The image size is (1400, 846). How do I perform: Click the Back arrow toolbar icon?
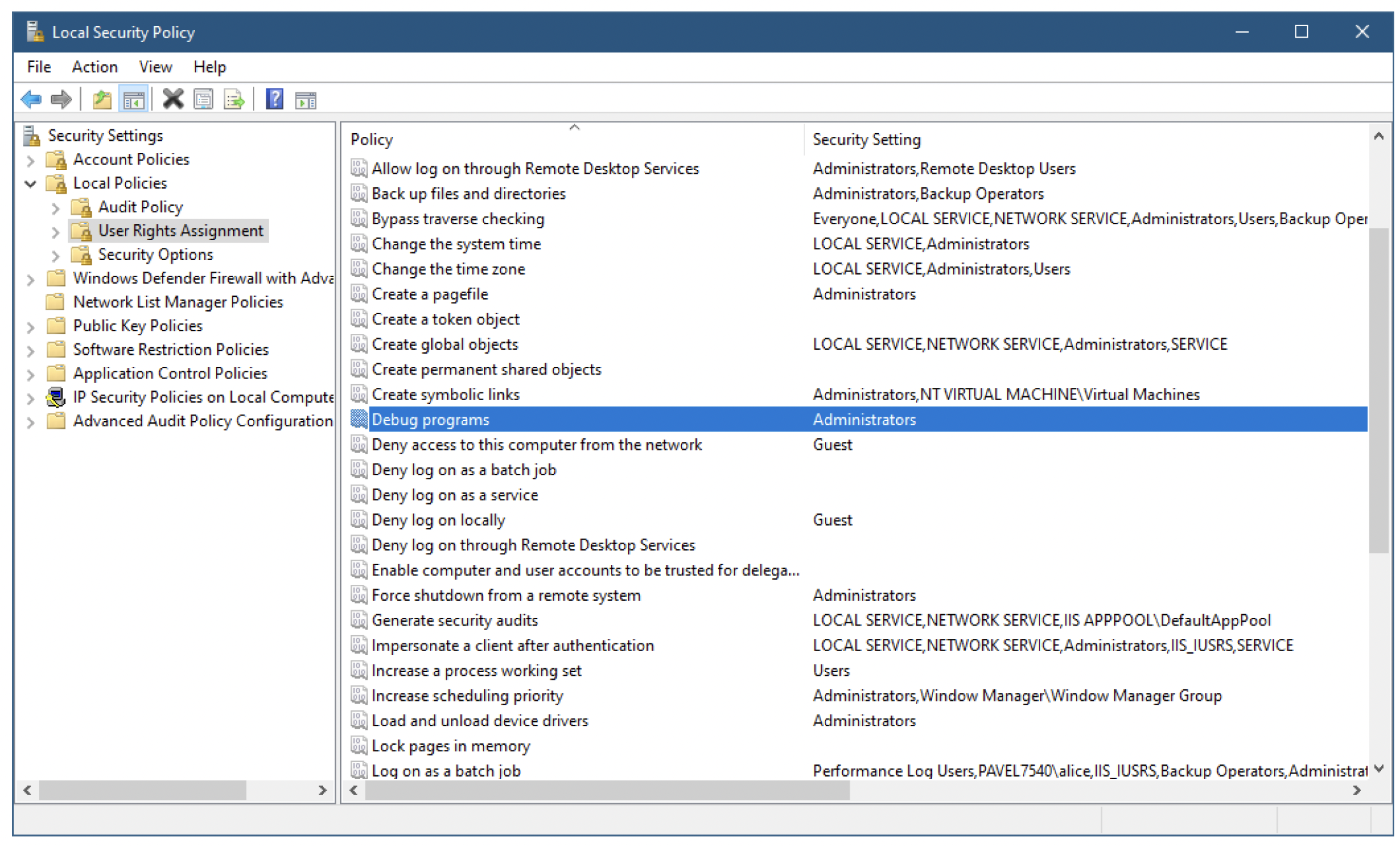click(x=31, y=99)
